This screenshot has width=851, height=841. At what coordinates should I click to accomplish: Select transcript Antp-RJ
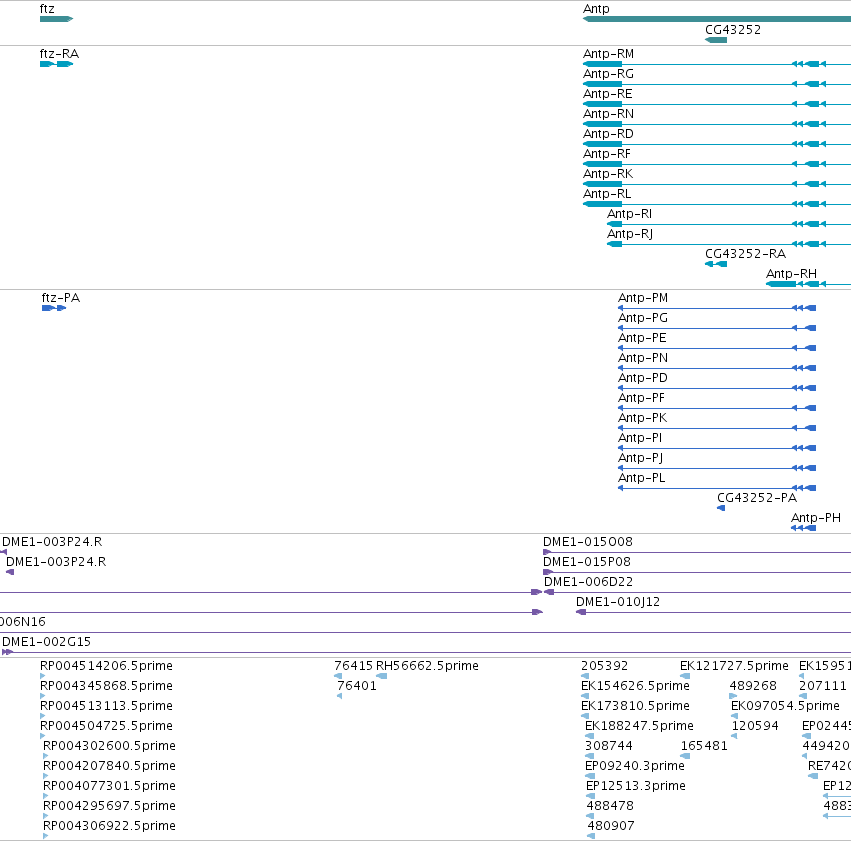(630, 234)
